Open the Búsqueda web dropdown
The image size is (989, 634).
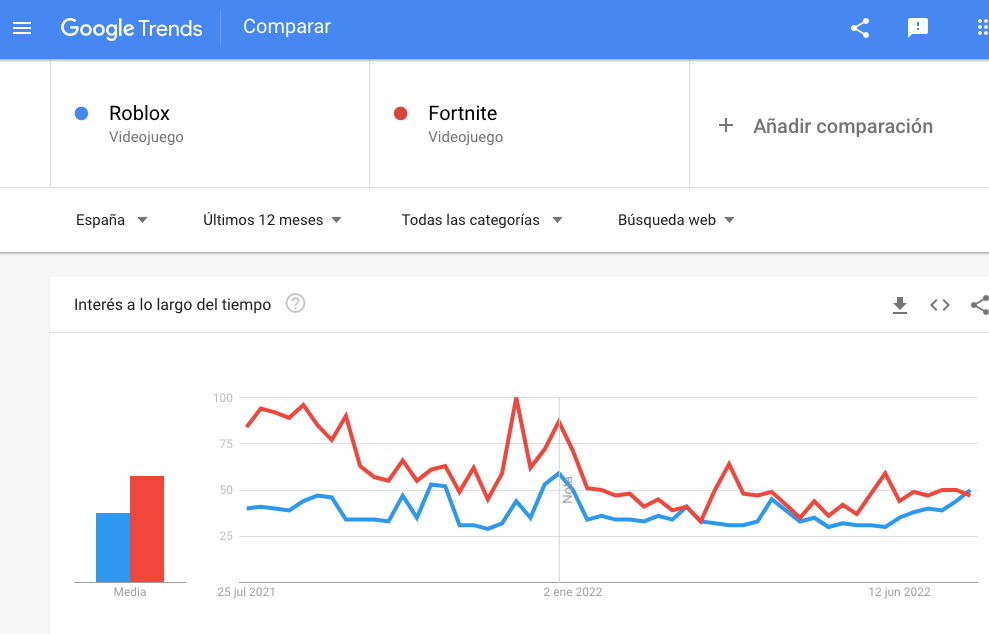[x=676, y=220]
